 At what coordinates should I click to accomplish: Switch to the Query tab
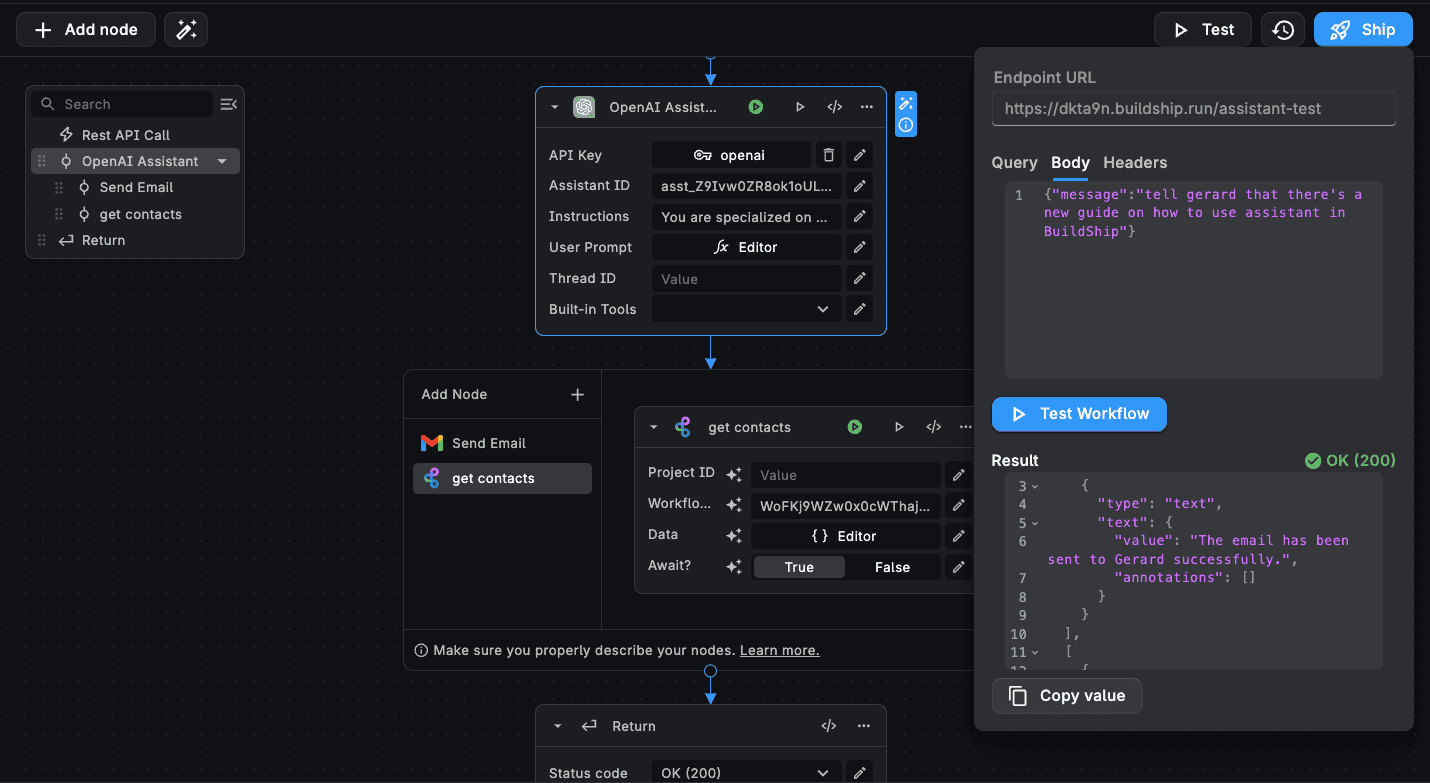pos(1014,163)
